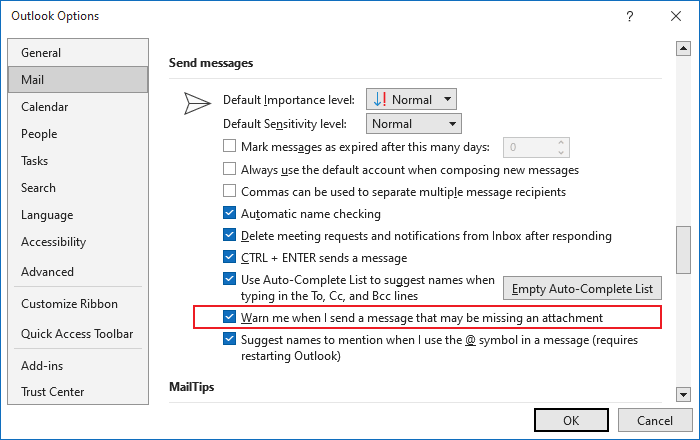Click the paper airplane send icon
Image resolution: width=700 pixels, height=440 pixels.
197,104
